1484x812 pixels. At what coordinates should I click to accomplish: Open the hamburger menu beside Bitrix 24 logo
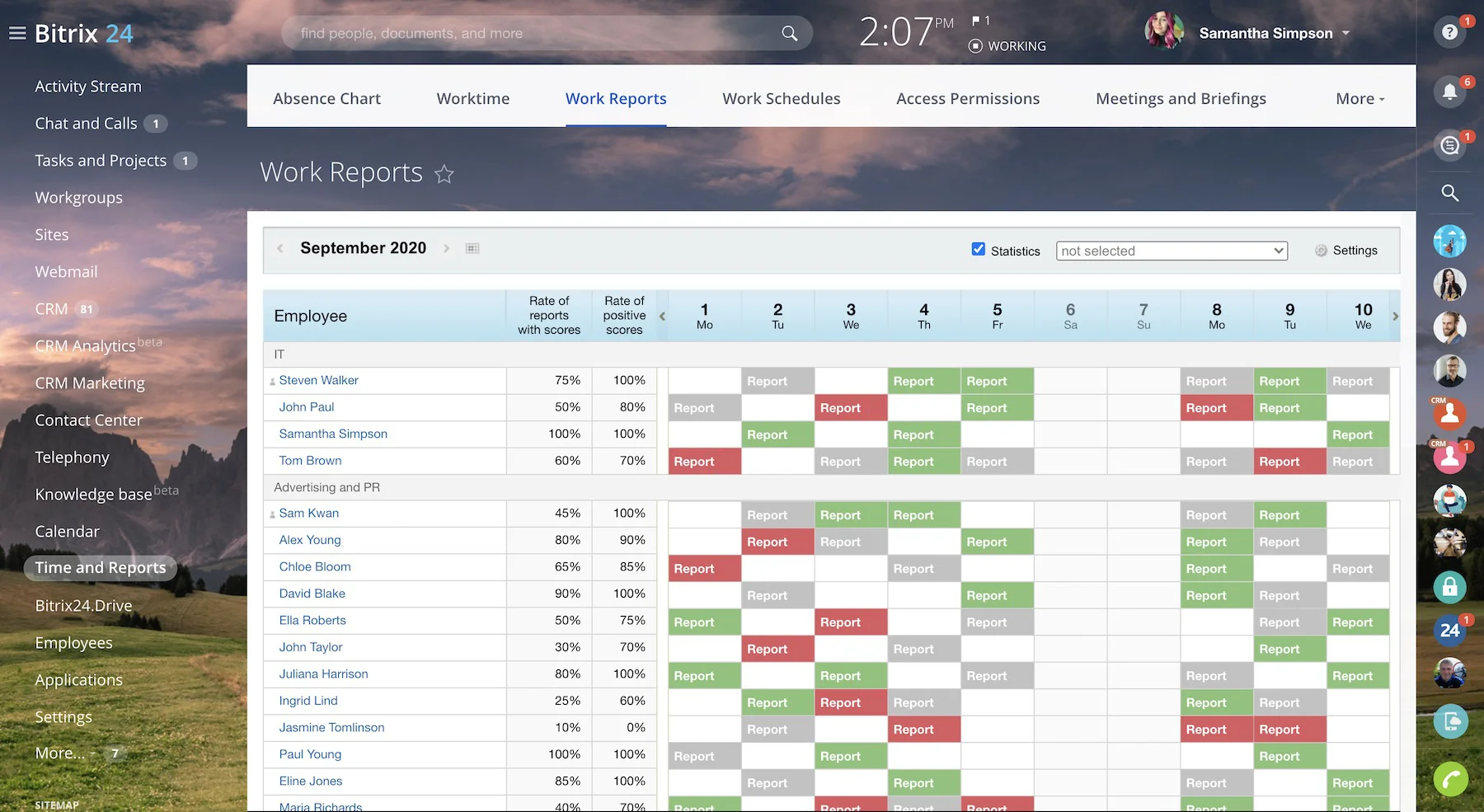click(x=17, y=34)
